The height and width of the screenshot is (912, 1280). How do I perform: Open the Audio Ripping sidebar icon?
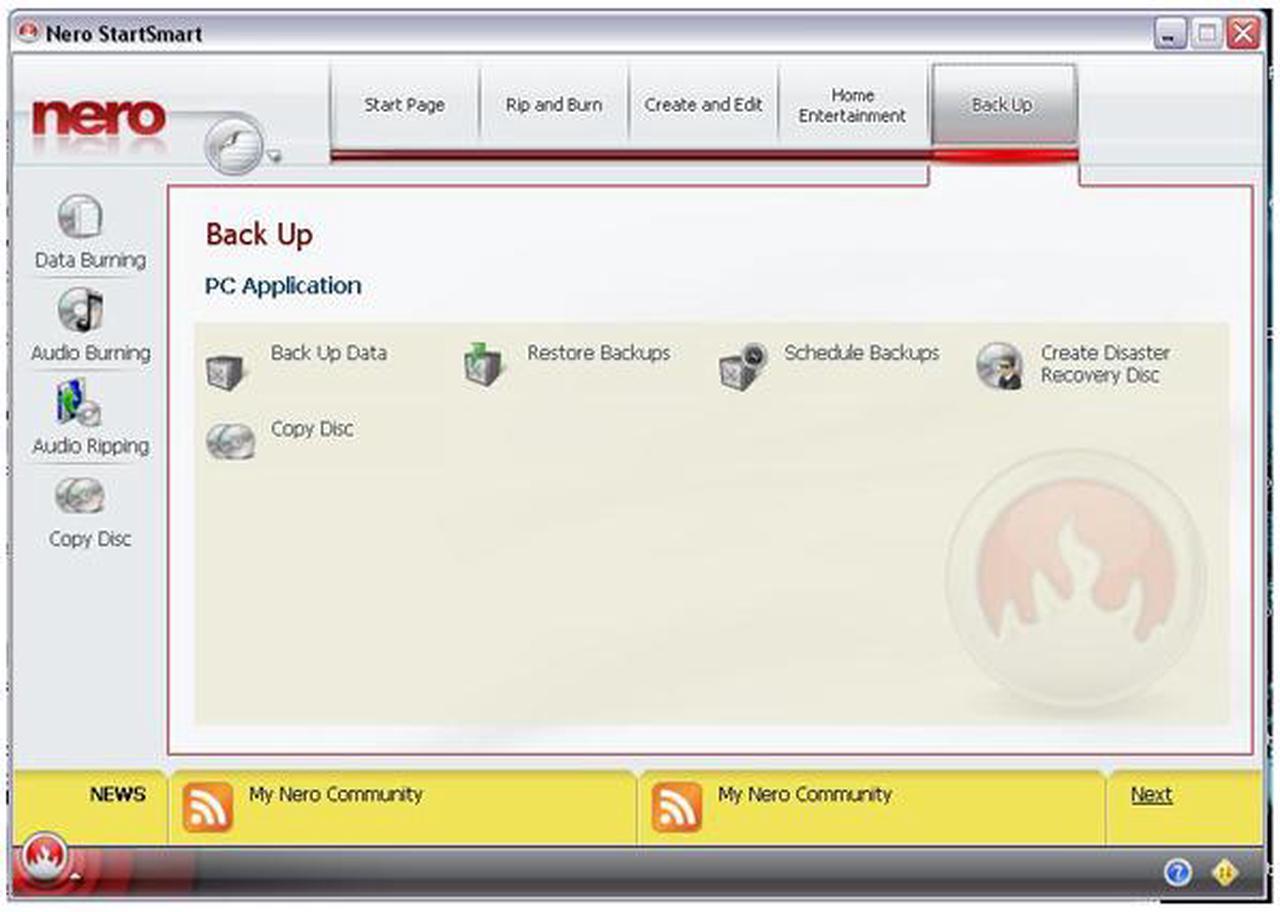tap(80, 404)
